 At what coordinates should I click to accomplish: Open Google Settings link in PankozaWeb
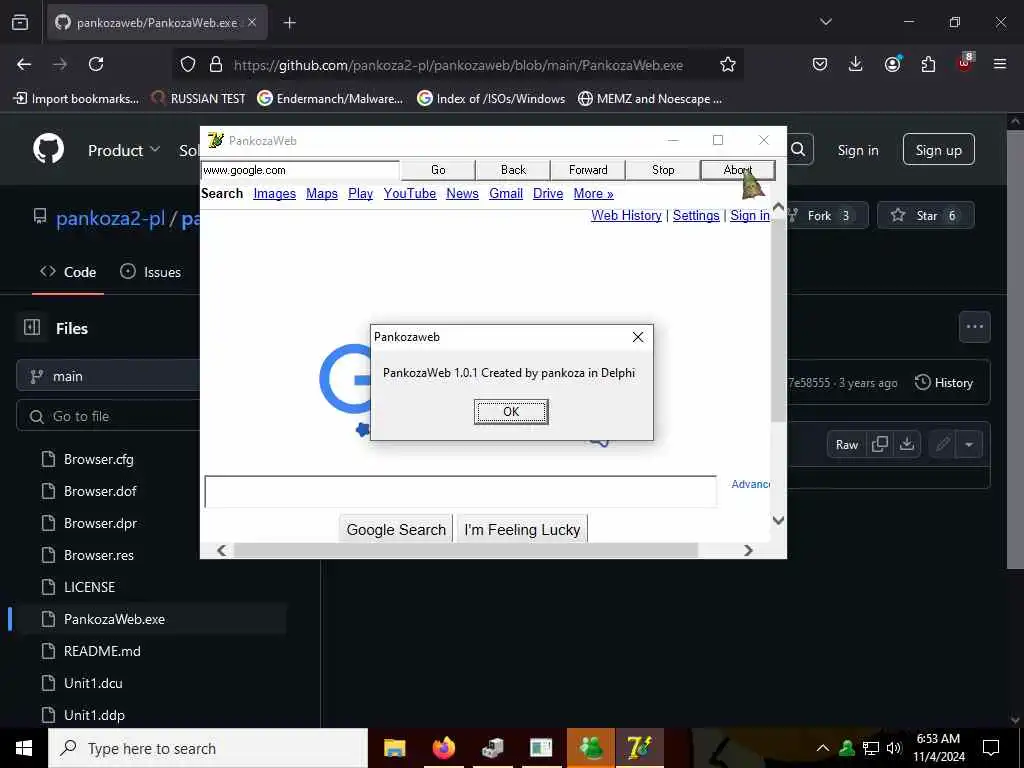tap(696, 216)
